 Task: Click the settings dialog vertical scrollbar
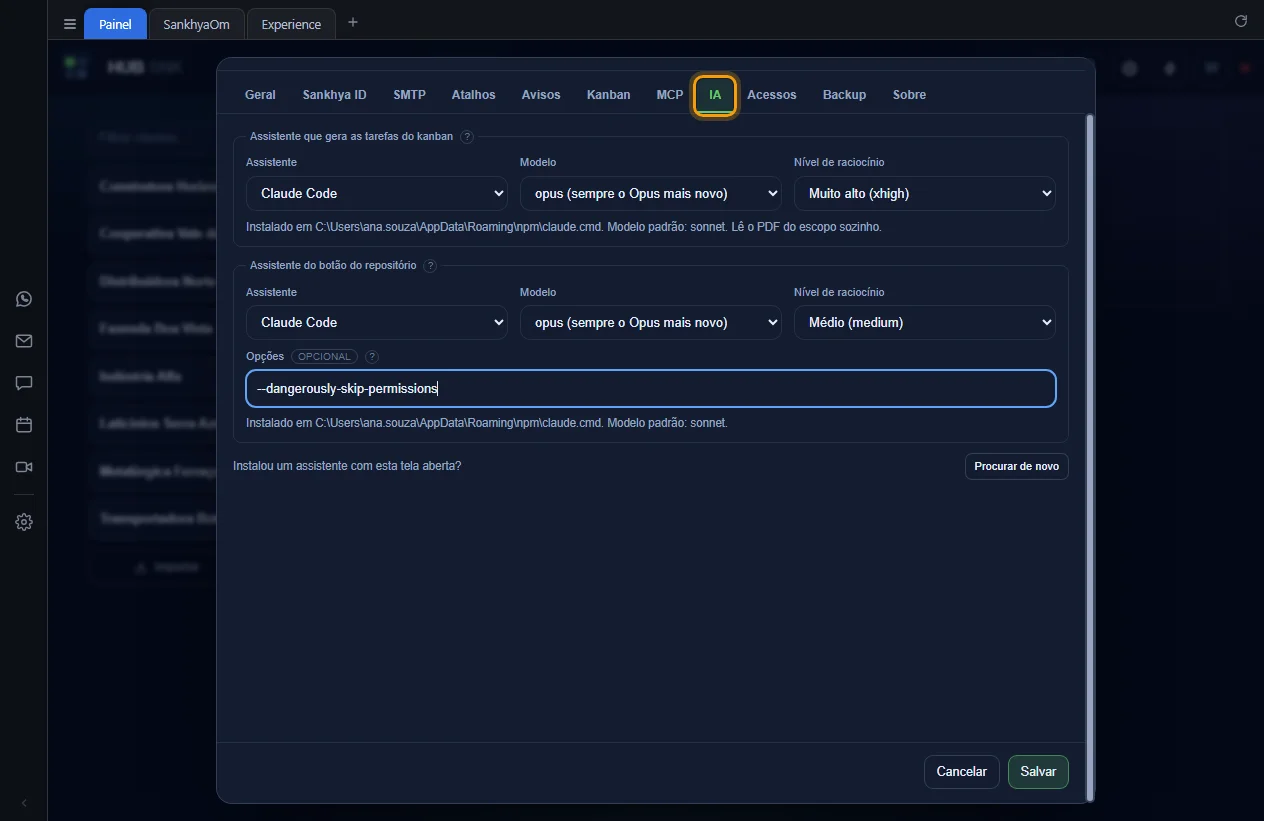click(x=1090, y=458)
